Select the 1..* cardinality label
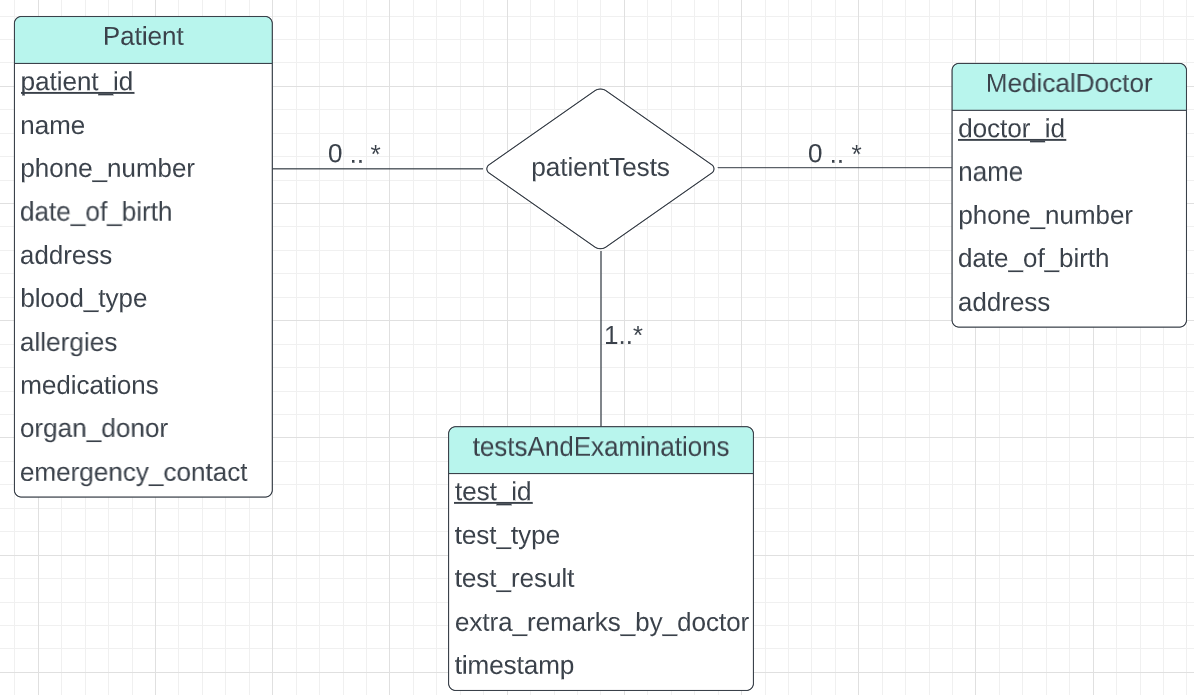 623,336
